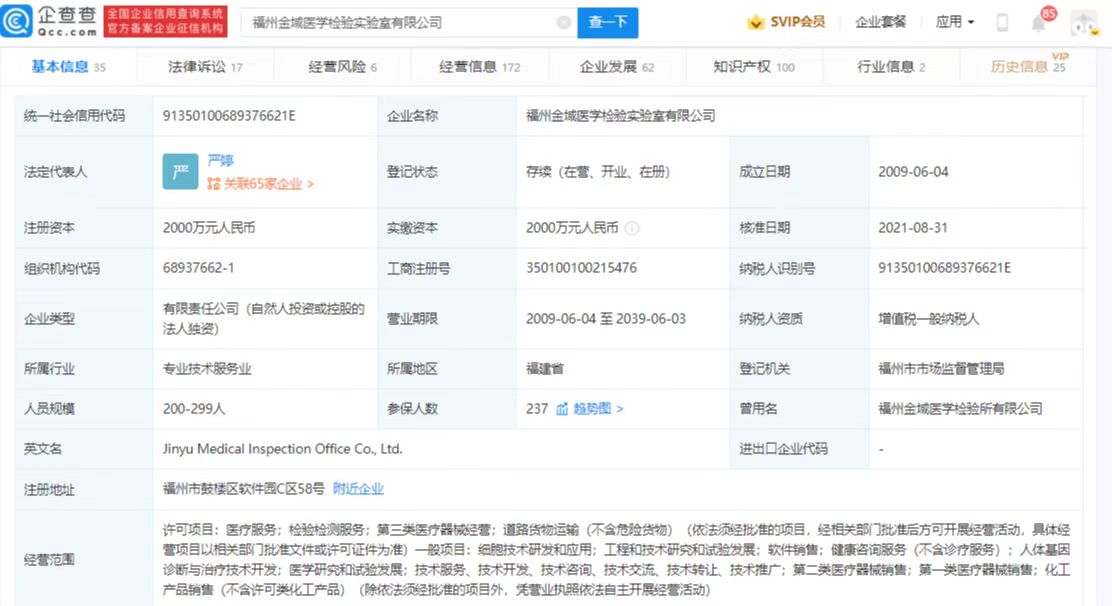
Task: Select 注册资本 value 2000万元人民币
Action: click(209, 228)
